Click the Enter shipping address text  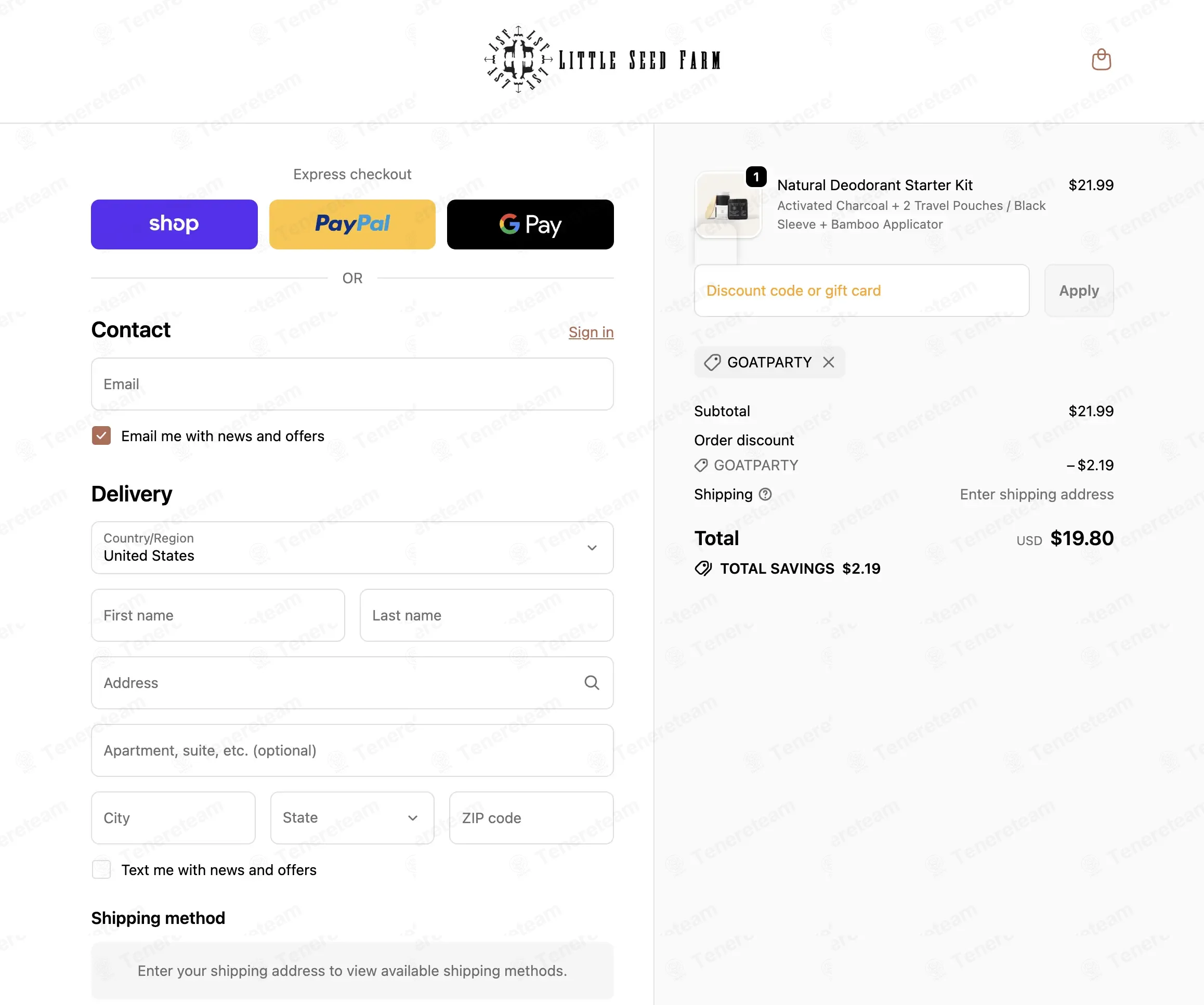[1037, 494]
